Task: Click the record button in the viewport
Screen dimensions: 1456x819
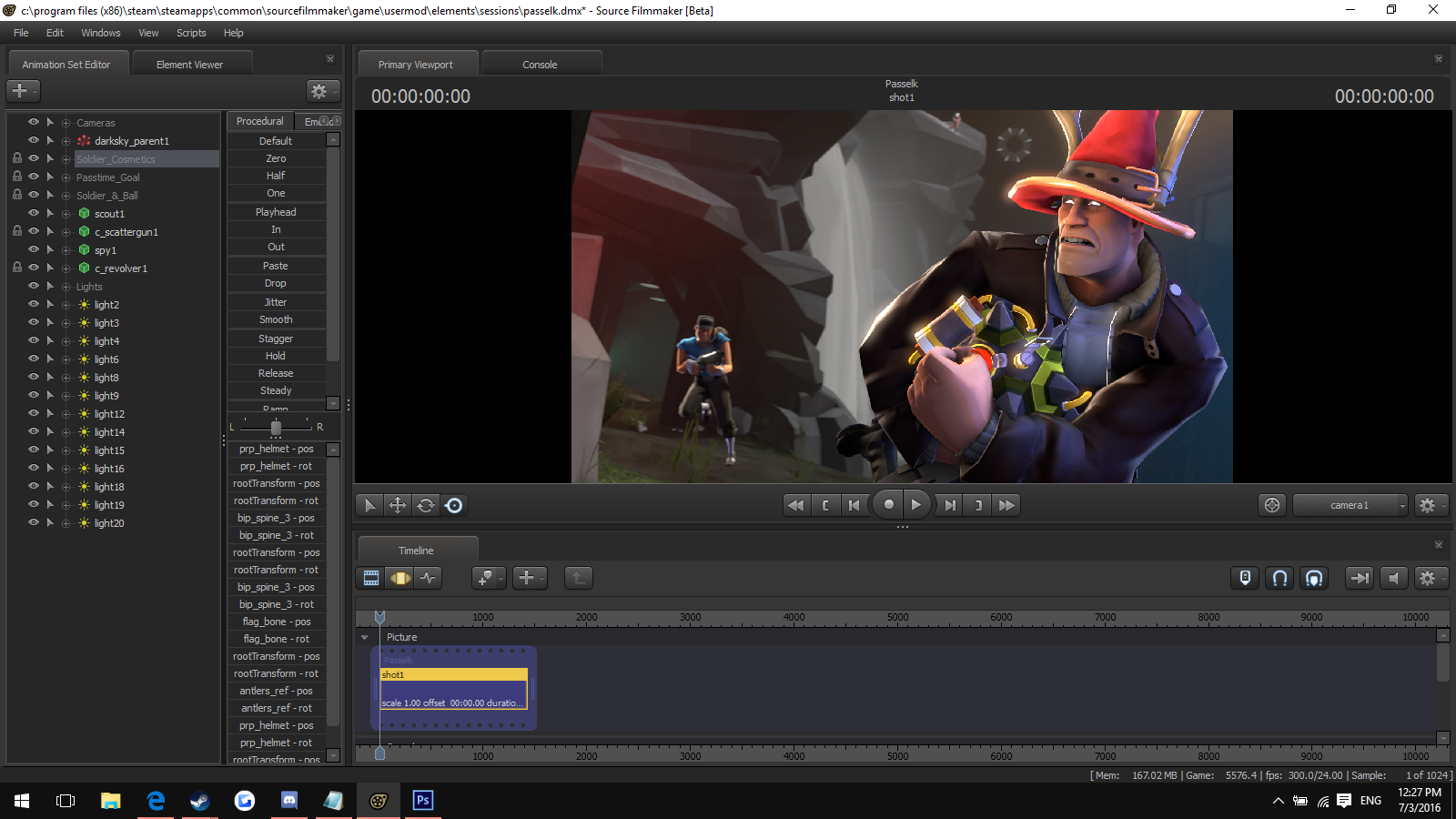Action: [888, 505]
